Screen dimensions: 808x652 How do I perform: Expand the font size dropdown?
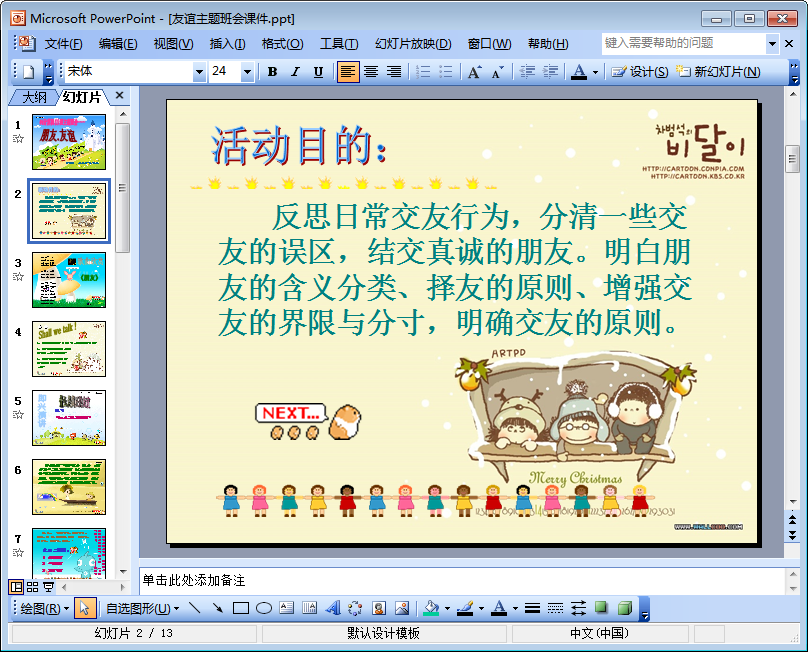click(247, 72)
